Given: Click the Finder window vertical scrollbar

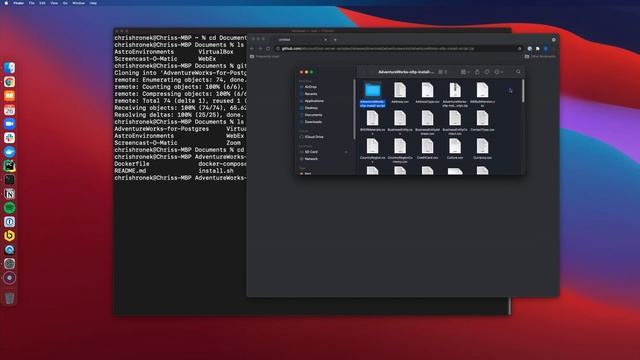Looking at the screenshot, I should tap(523, 91).
